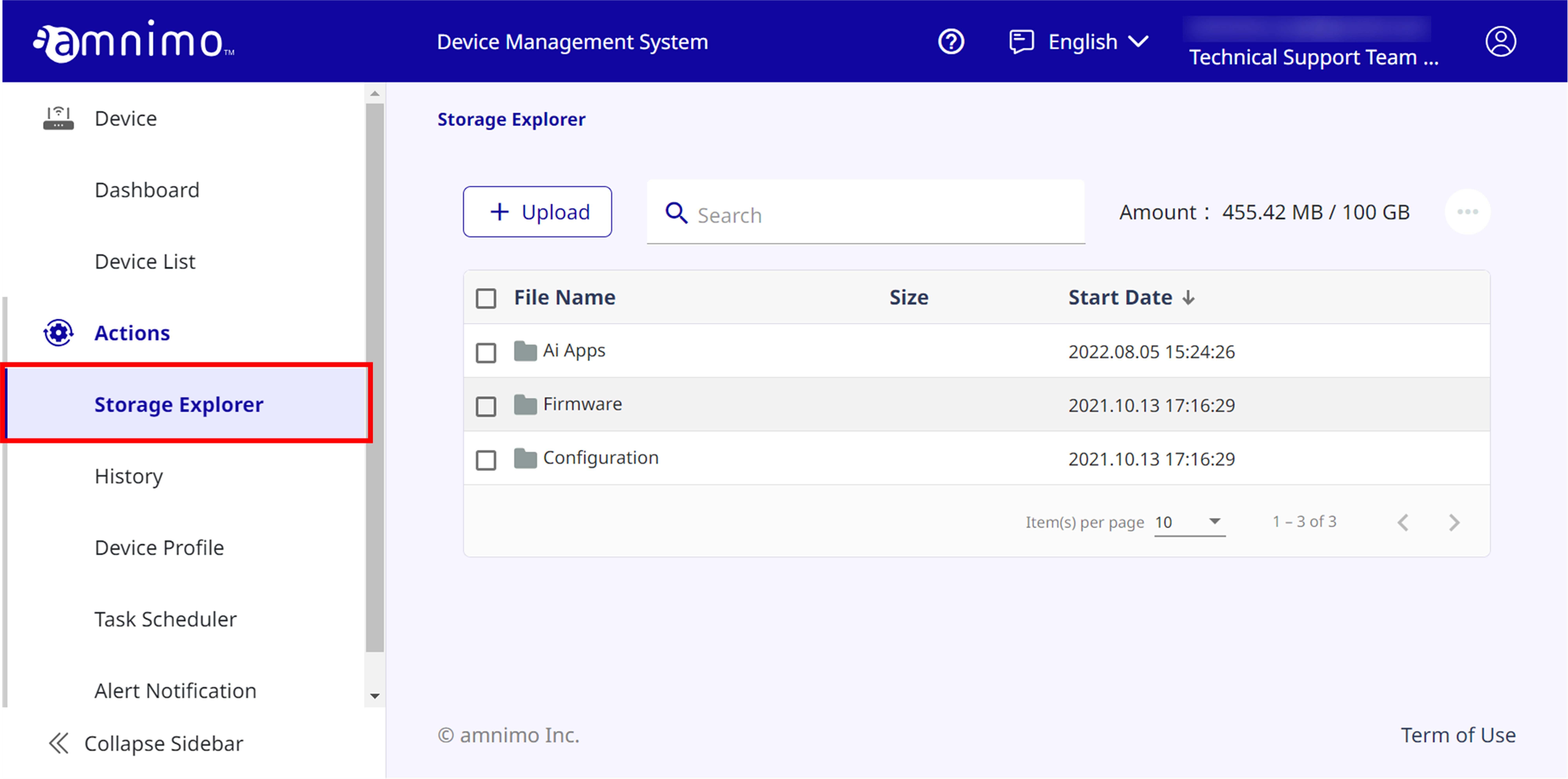Screen dimensions: 1568x779
Task: Click the Search input field
Action: [877, 215]
